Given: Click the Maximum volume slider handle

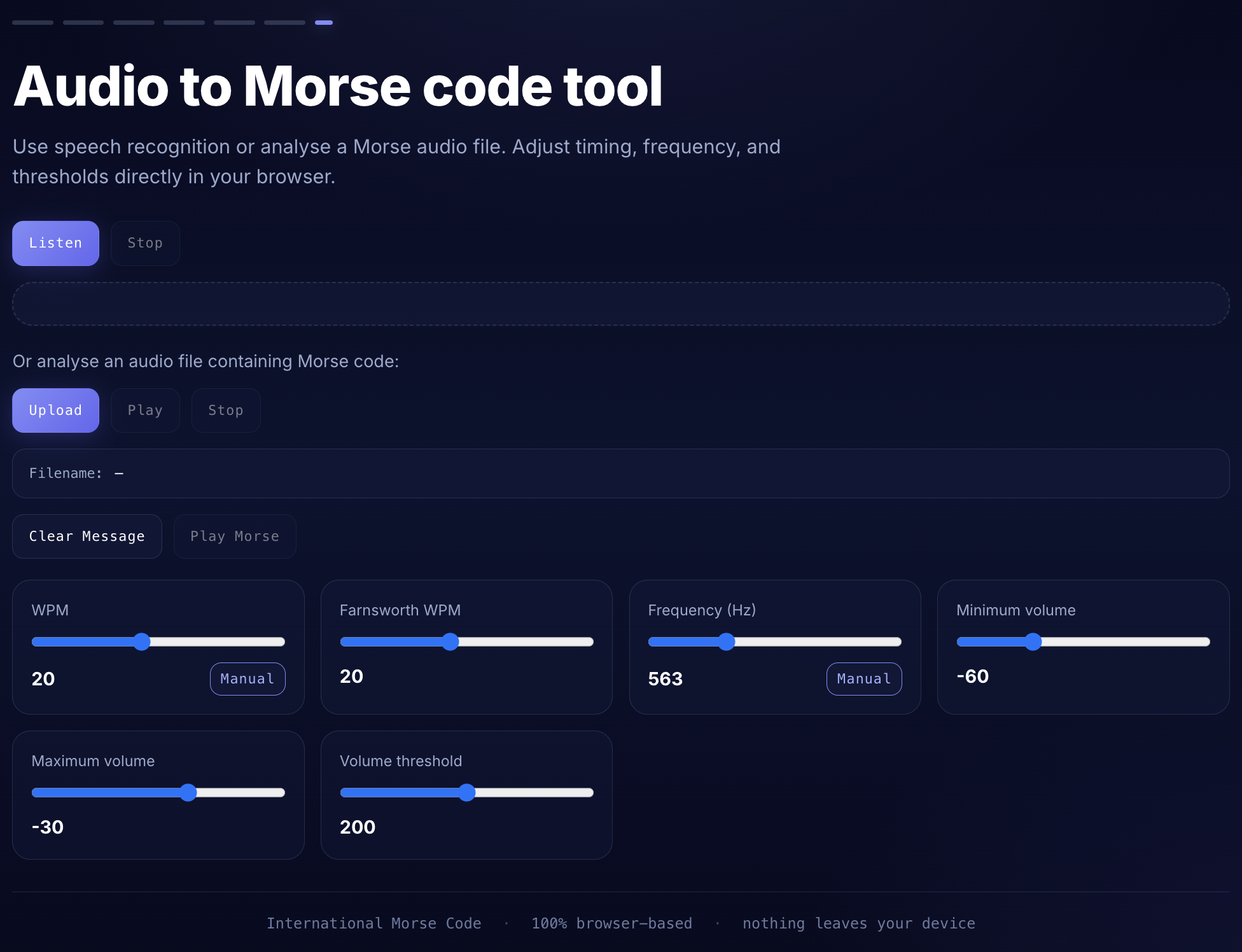Looking at the screenshot, I should (188, 792).
